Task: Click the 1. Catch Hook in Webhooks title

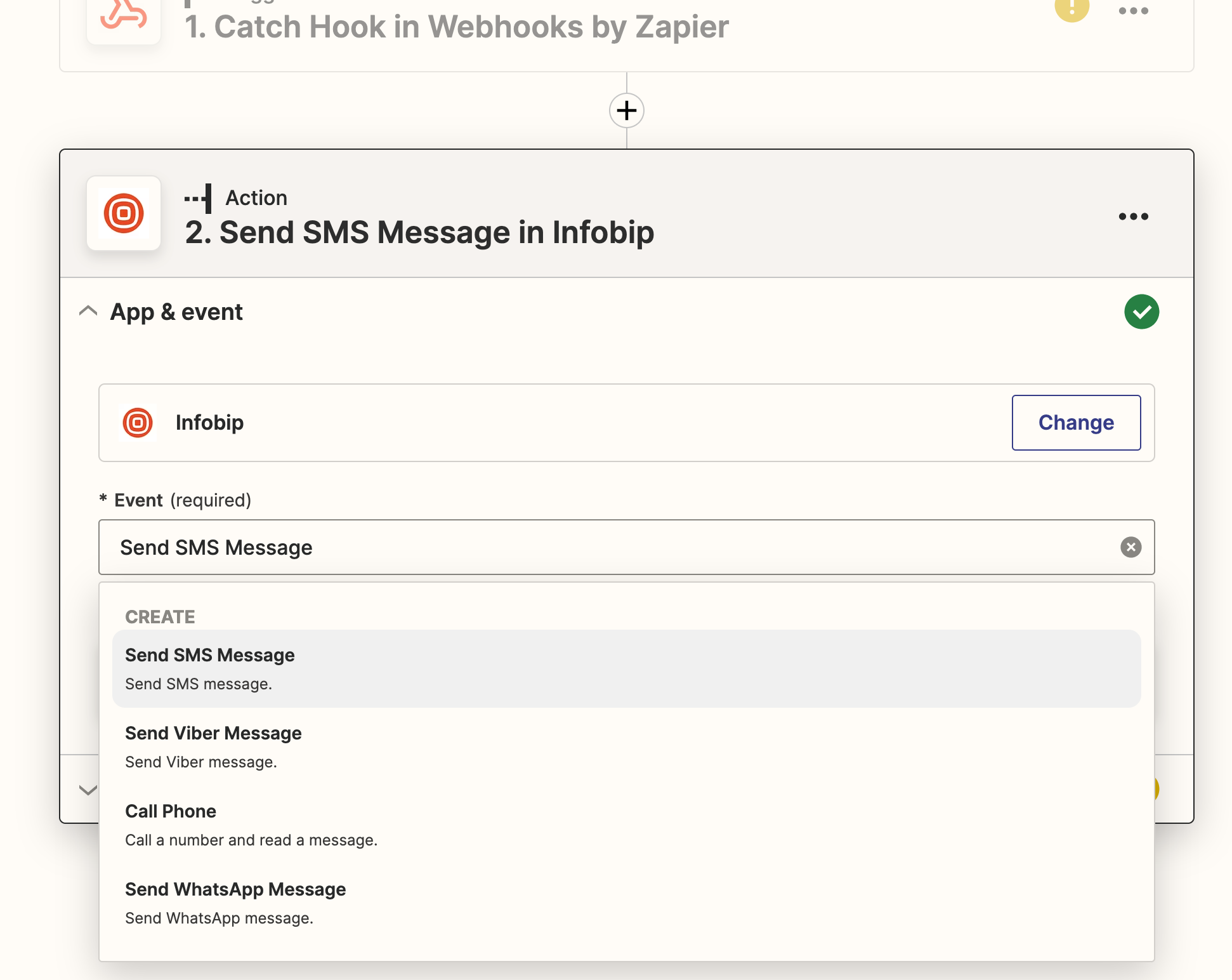Action: coord(456,27)
